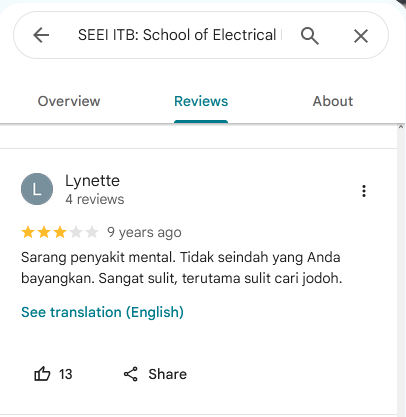Image resolution: width=406 pixels, height=417 pixels.
Task: Open Lynette's round L avatar
Action: pos(37,189)
